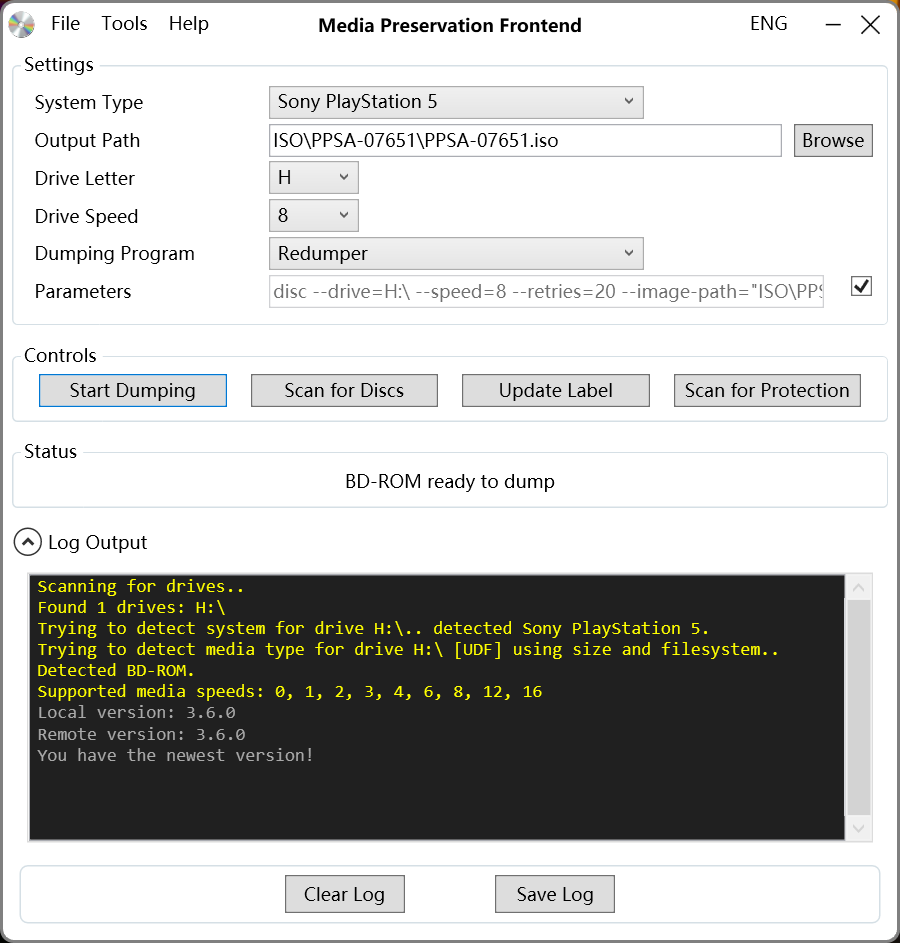Collapse the Log Output section
The height and width of the screenshot is (943, 900).
(28, 542)
